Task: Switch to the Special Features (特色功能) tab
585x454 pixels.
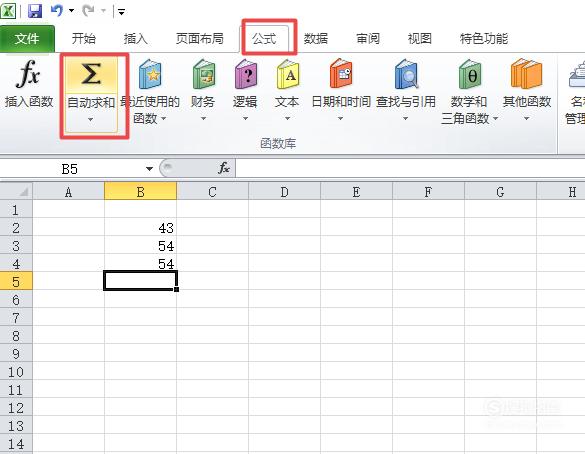Action: pos(484,38)
